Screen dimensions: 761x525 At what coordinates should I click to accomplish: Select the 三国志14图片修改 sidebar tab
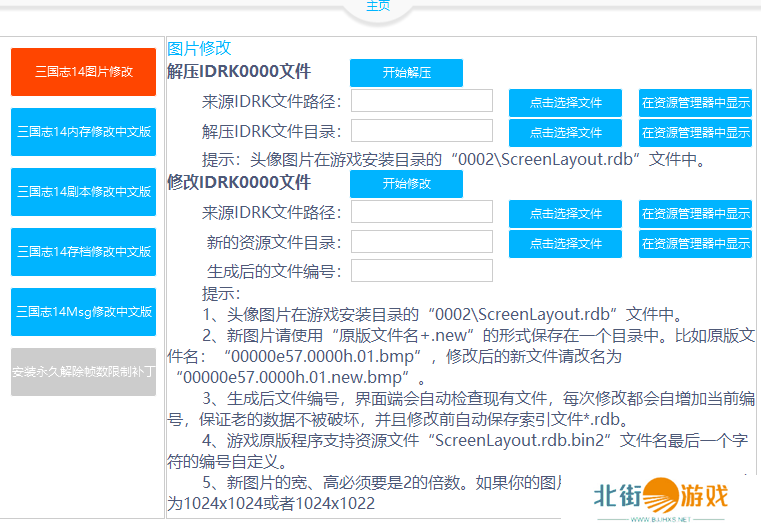tap(84, 72)
